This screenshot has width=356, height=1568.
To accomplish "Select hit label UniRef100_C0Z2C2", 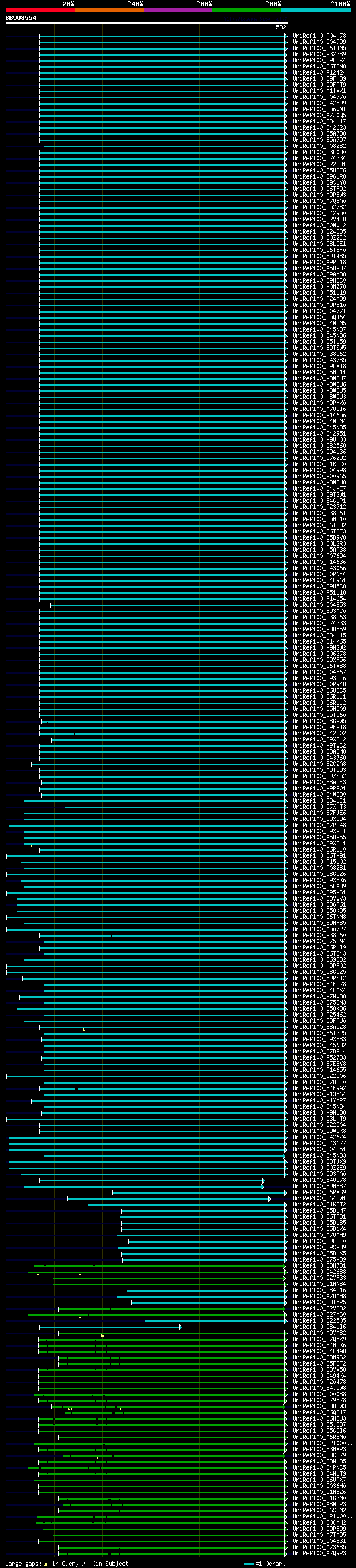I will (x=319, y=238).
